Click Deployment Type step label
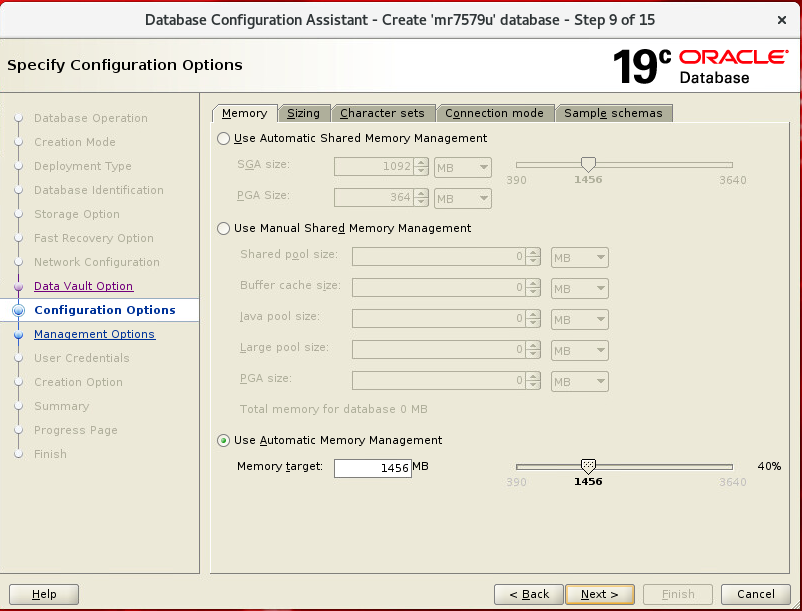Screen dimensions: 802x611 click(83, 166)
